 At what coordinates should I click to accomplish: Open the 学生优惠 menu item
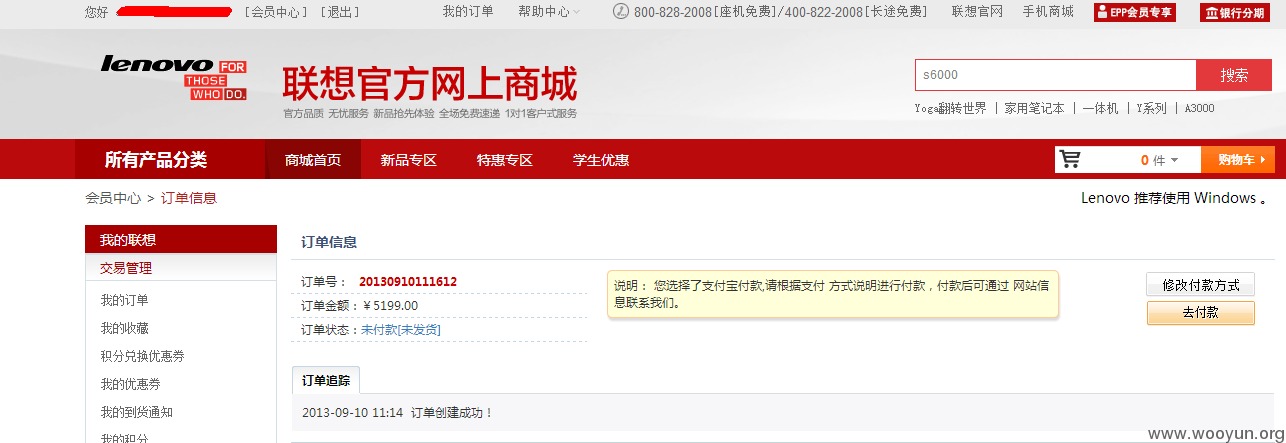[600, 160]
